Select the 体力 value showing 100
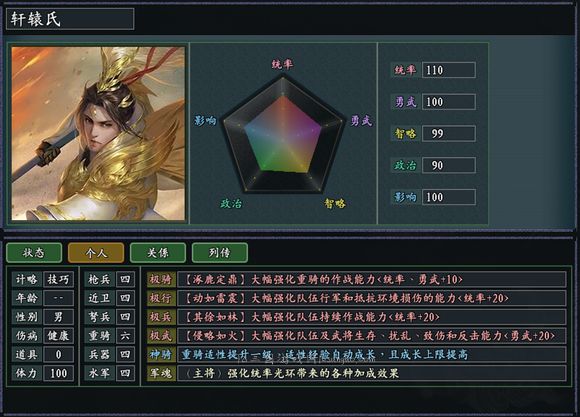 click(58, 373)
